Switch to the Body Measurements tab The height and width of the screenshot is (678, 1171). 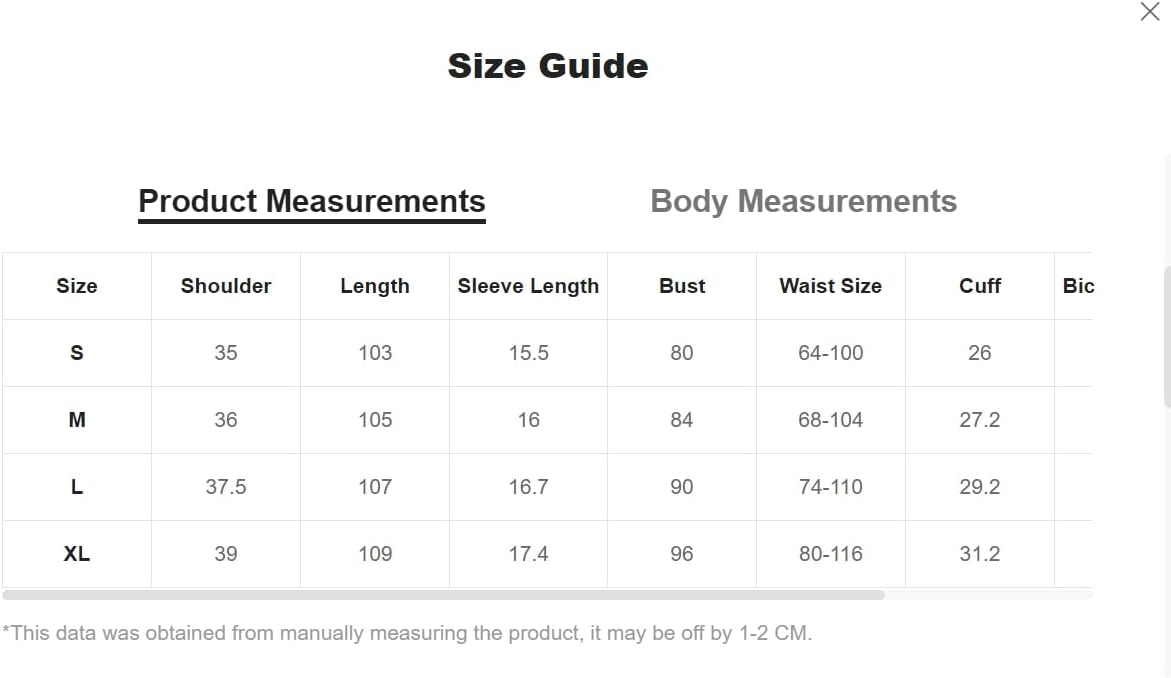pyautogui.click(x=803, y=201)
